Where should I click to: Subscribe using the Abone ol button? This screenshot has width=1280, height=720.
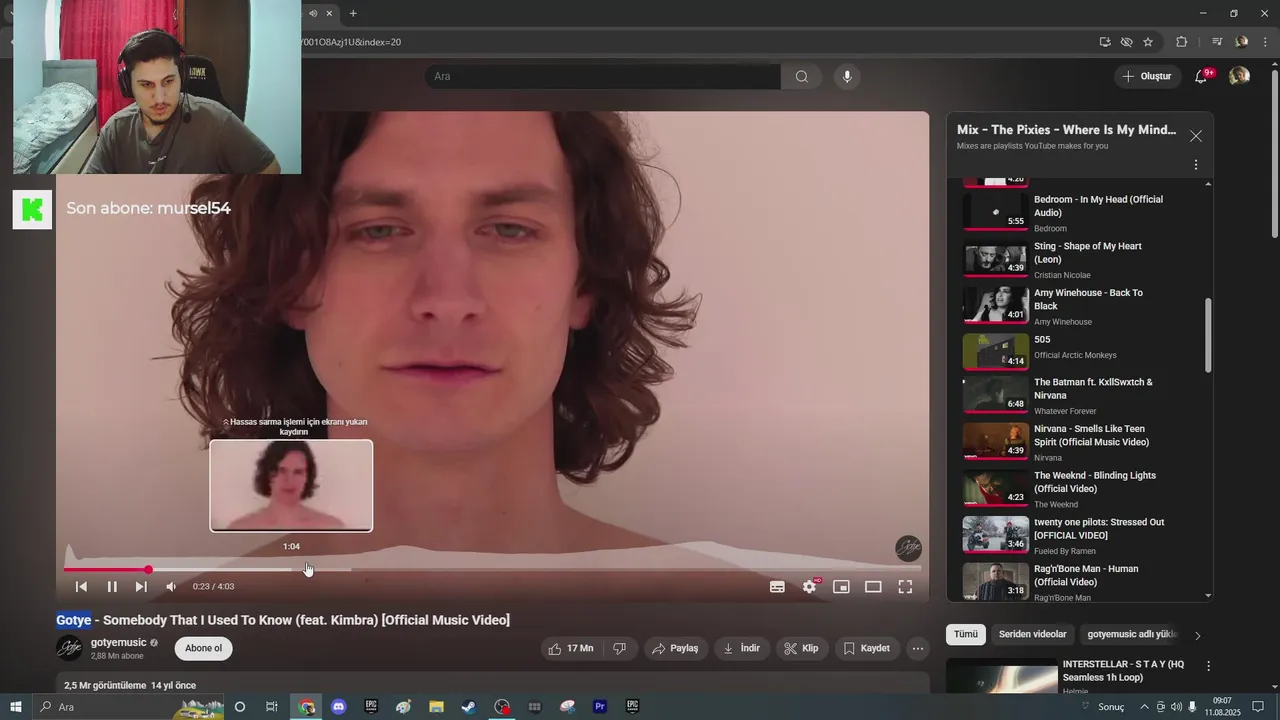click(x=203, y=648)
